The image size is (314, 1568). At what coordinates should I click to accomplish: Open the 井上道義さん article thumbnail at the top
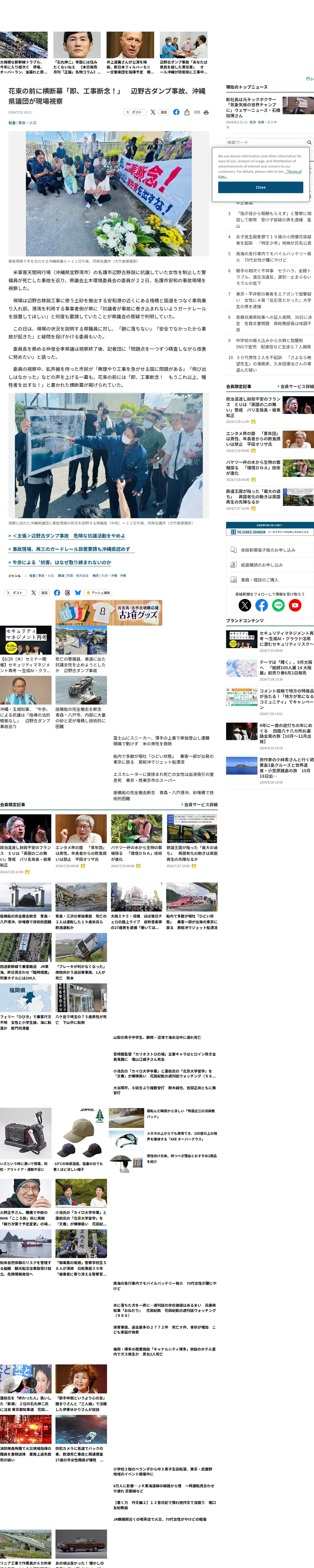point(130,45)
